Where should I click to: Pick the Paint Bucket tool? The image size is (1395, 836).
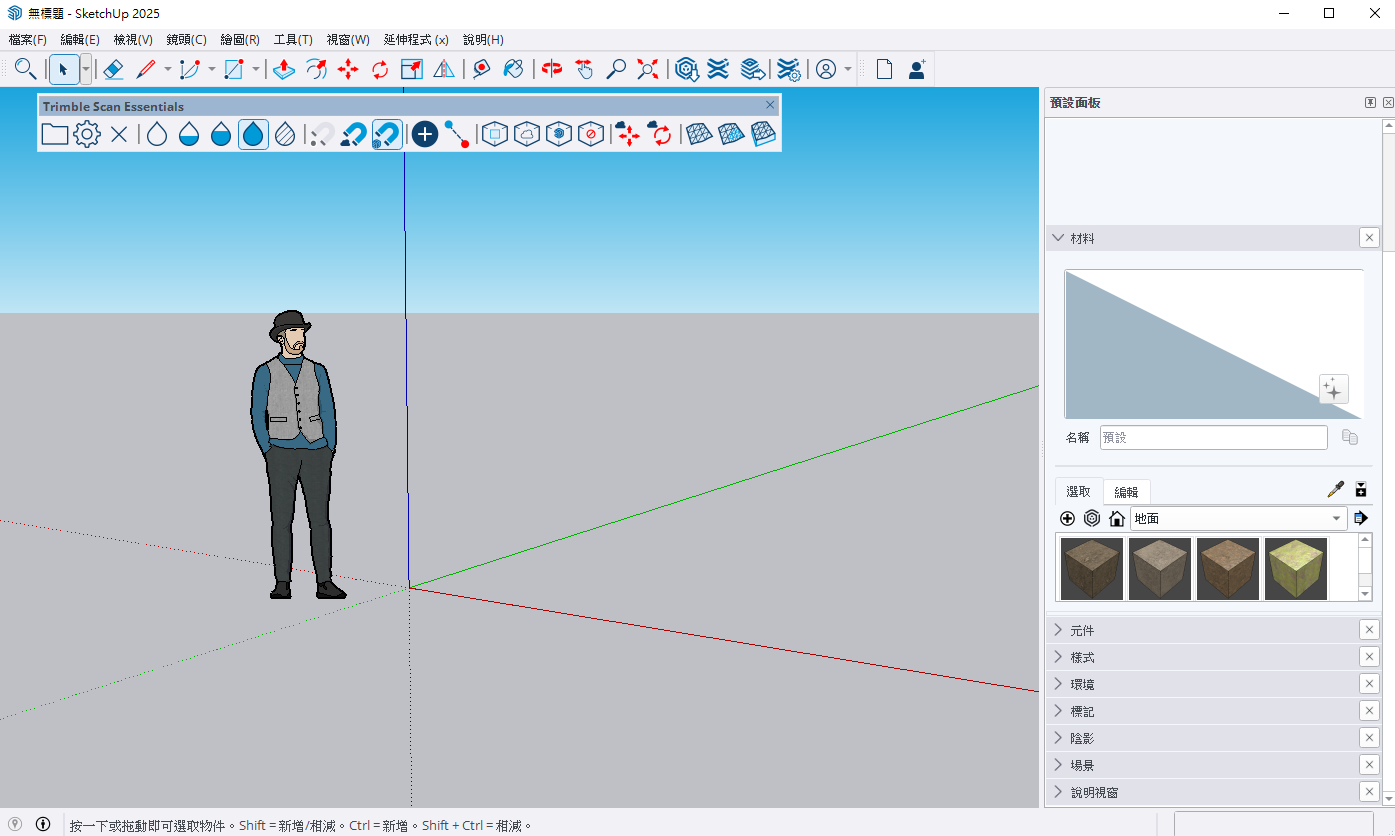click(513, 69)
